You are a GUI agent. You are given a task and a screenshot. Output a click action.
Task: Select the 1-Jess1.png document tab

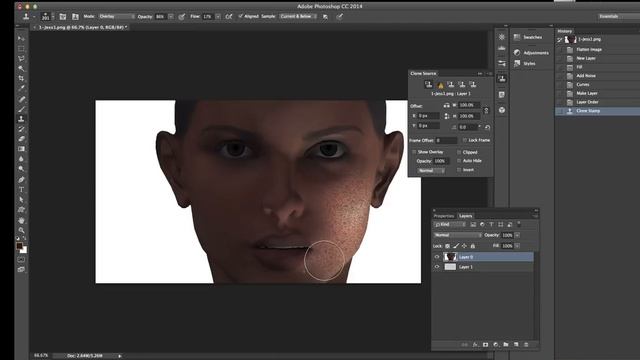tap(82, 27)
